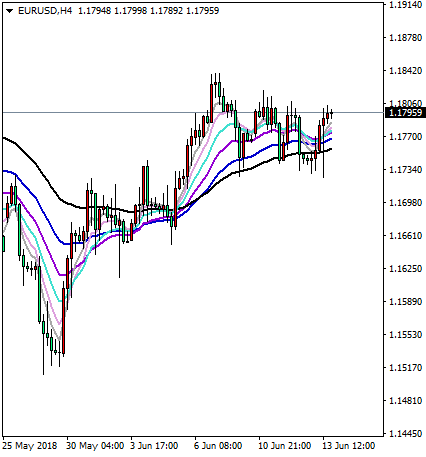Click the last candle on the chart
Image resolution: width=426 pixels, height=457 pixels.
(331, 113)
